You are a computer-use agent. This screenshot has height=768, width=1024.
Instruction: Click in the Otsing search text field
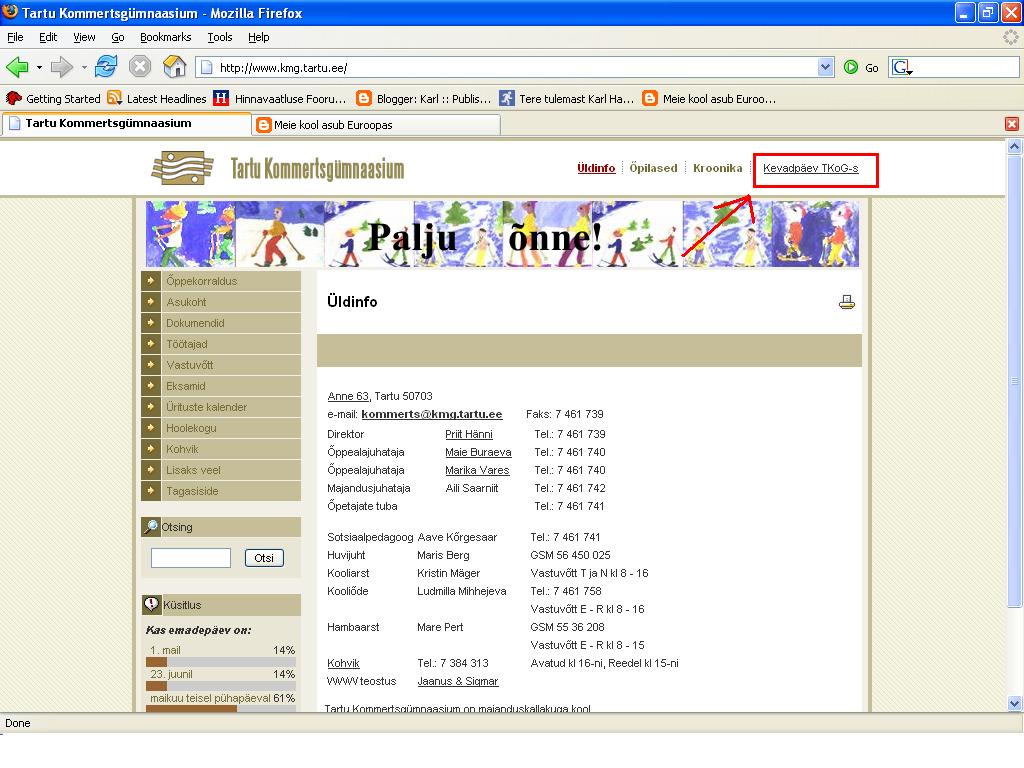pos(191,558)
